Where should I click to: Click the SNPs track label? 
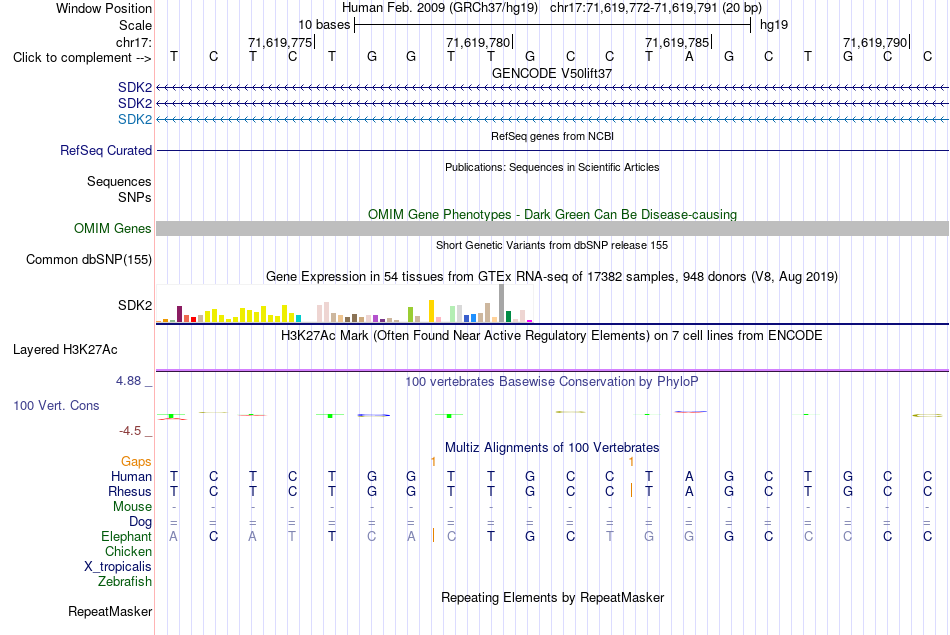click(x=135, y=198)
